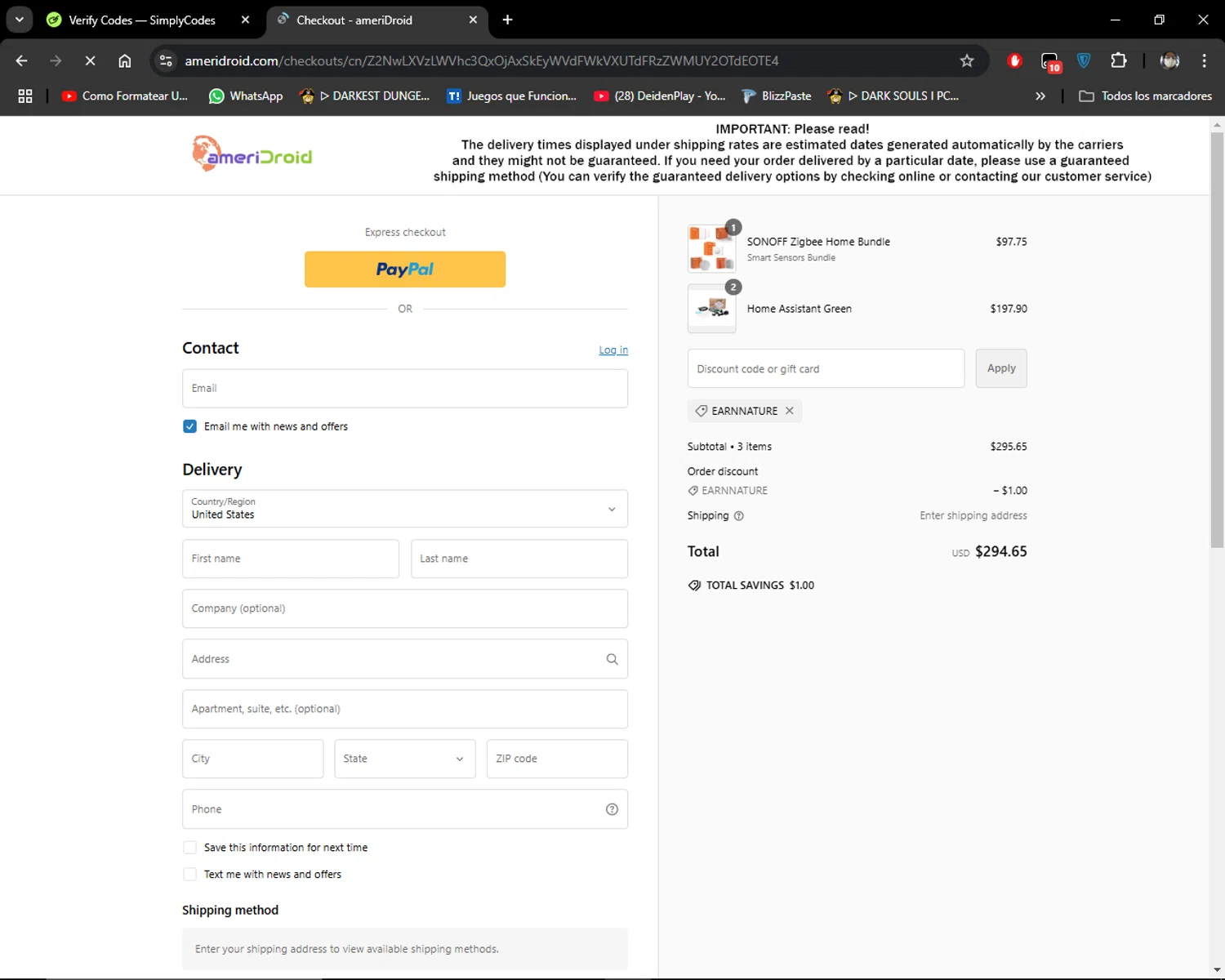
Task: Click the Email input field
Action: tap(405, 389)
